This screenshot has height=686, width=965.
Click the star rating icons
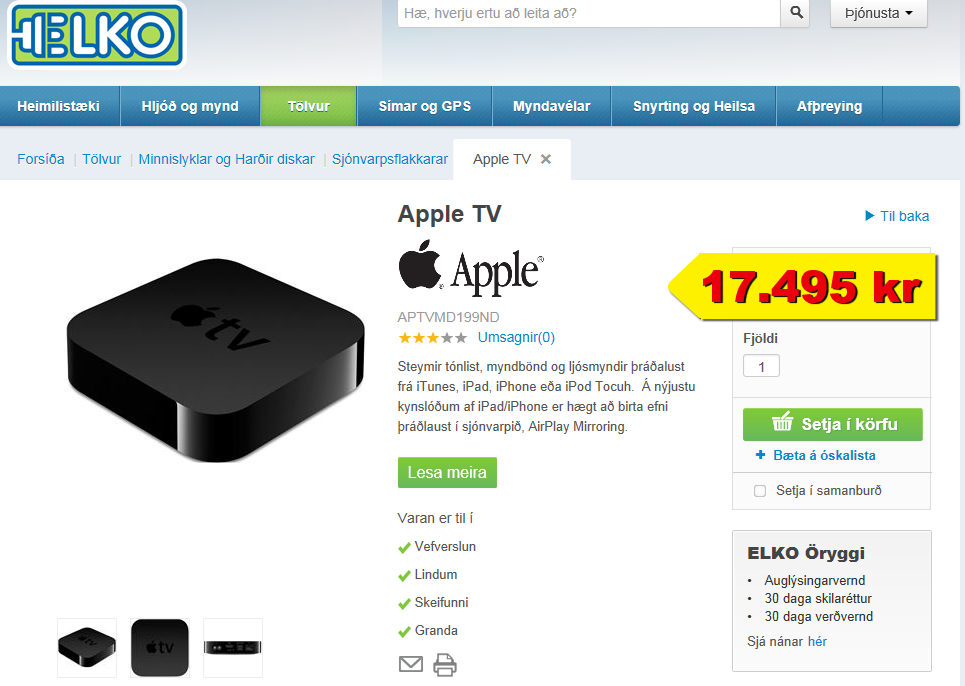pos(433,338)
